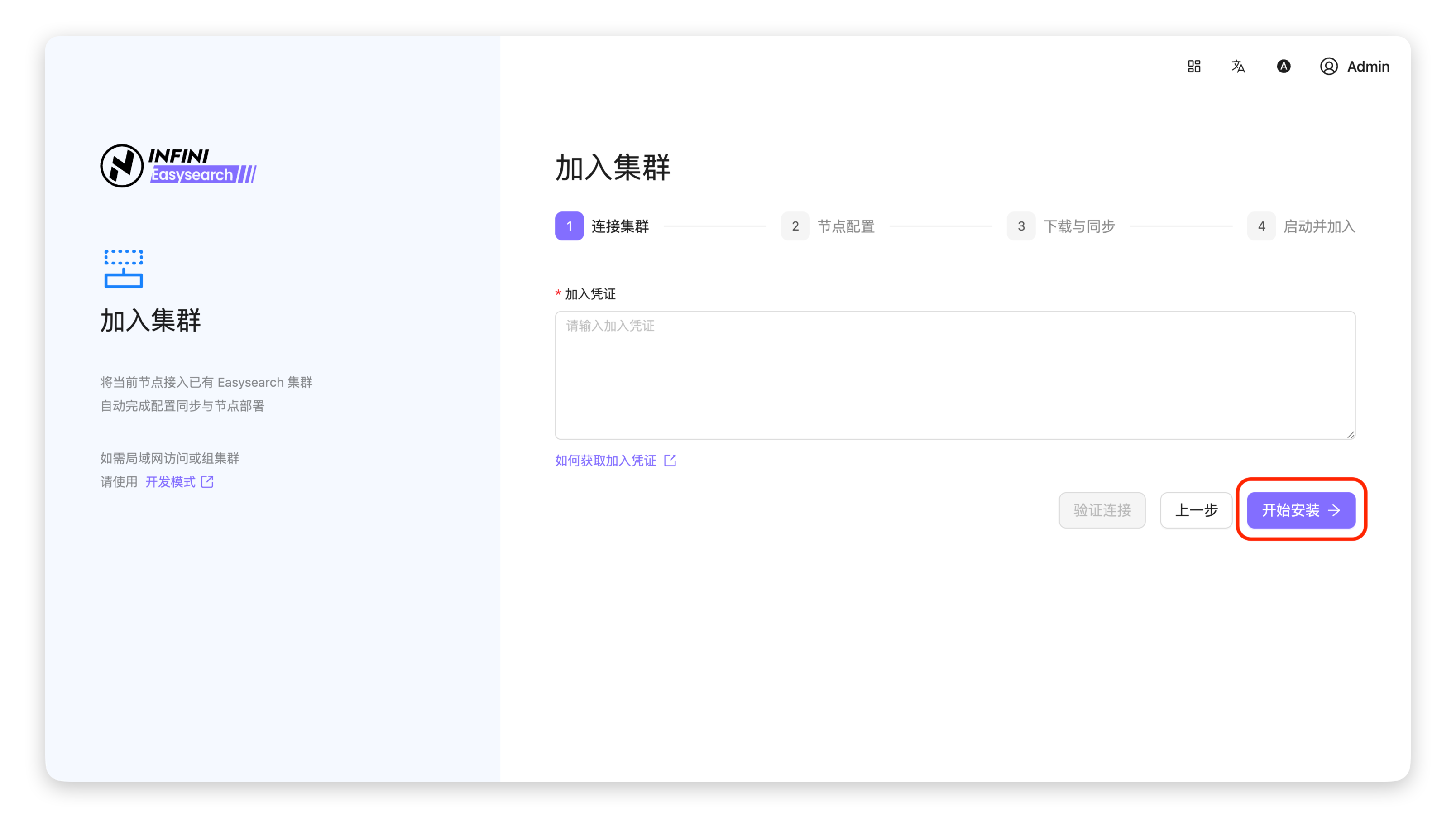Click the 上一步 button
Image resolution: width=1456 pixels, height=836 pixels.
pos(1195,510)
